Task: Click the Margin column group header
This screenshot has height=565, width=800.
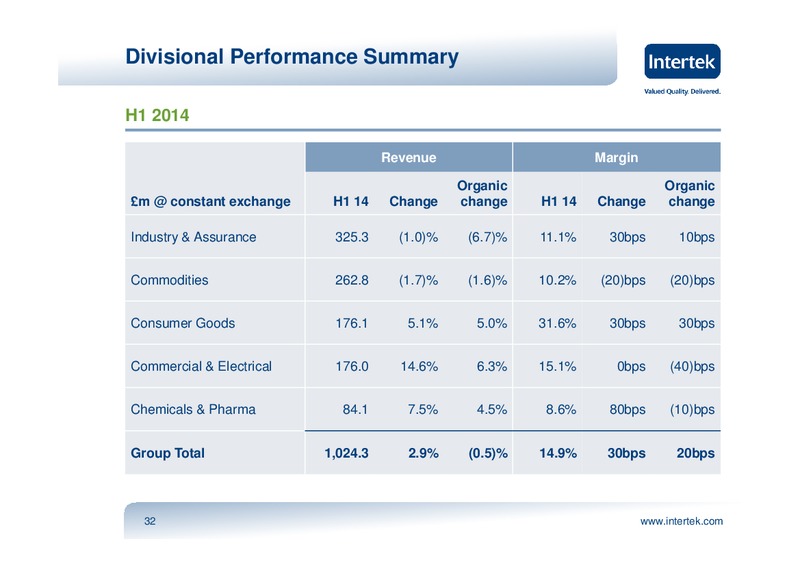Action: (616, 157)
